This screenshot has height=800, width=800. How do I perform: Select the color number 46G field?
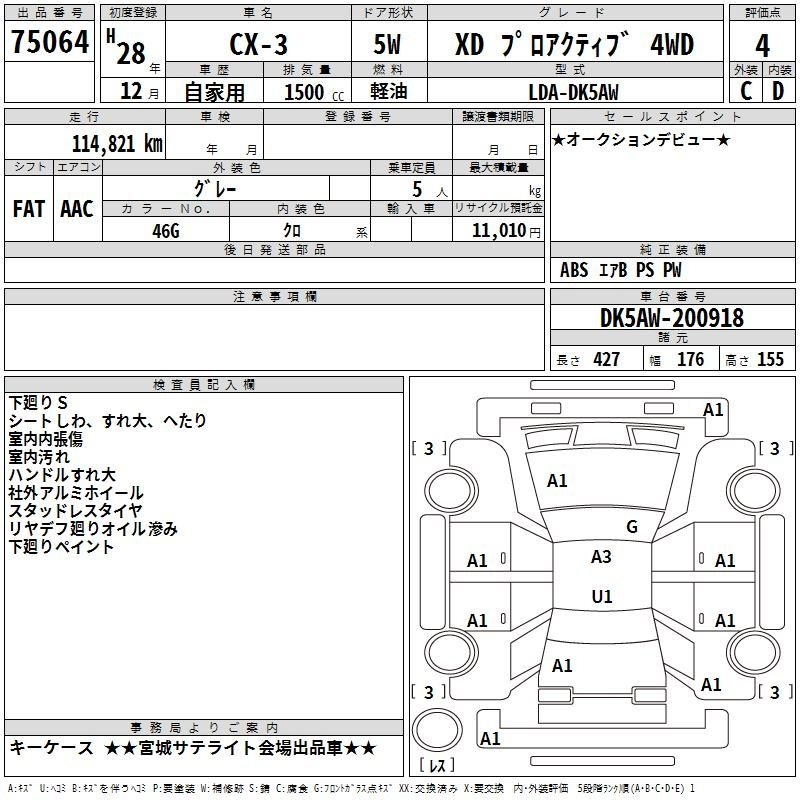166,230
